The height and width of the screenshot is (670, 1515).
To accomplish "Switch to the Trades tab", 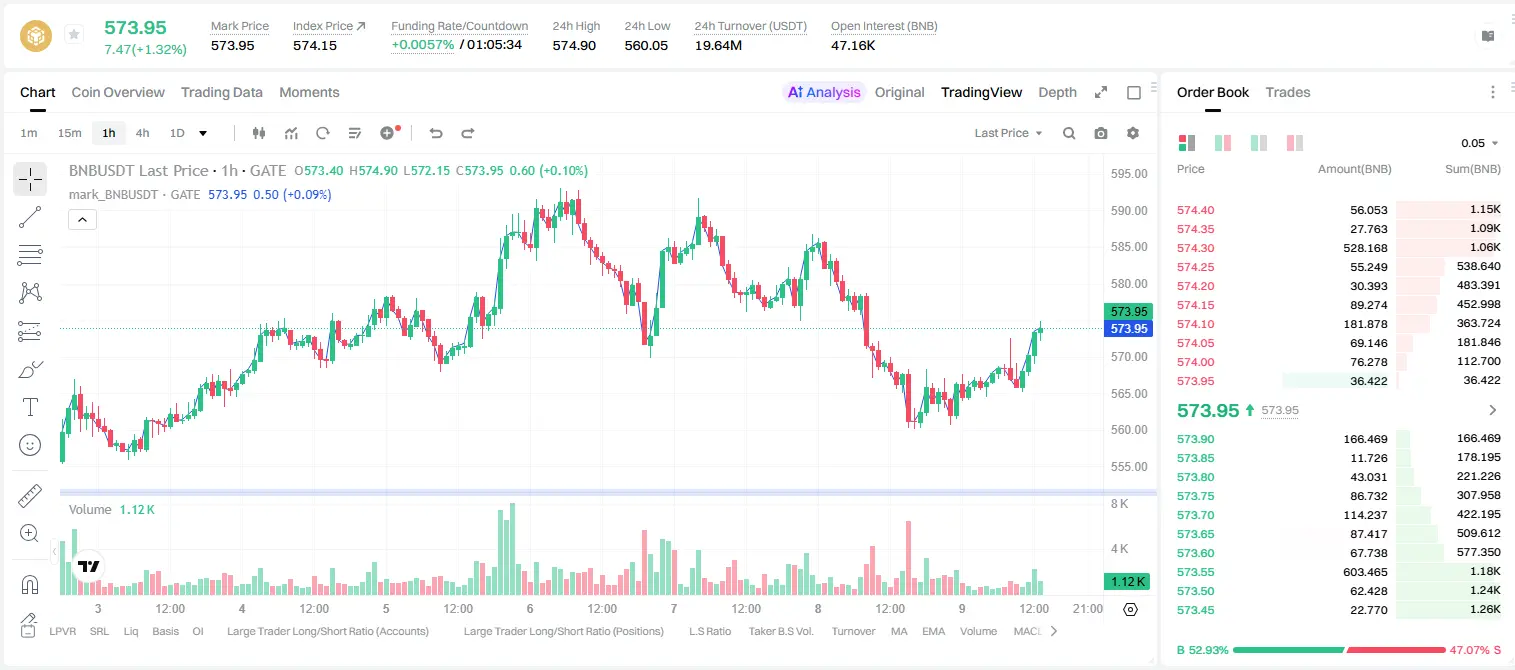I will [1288, 92].
